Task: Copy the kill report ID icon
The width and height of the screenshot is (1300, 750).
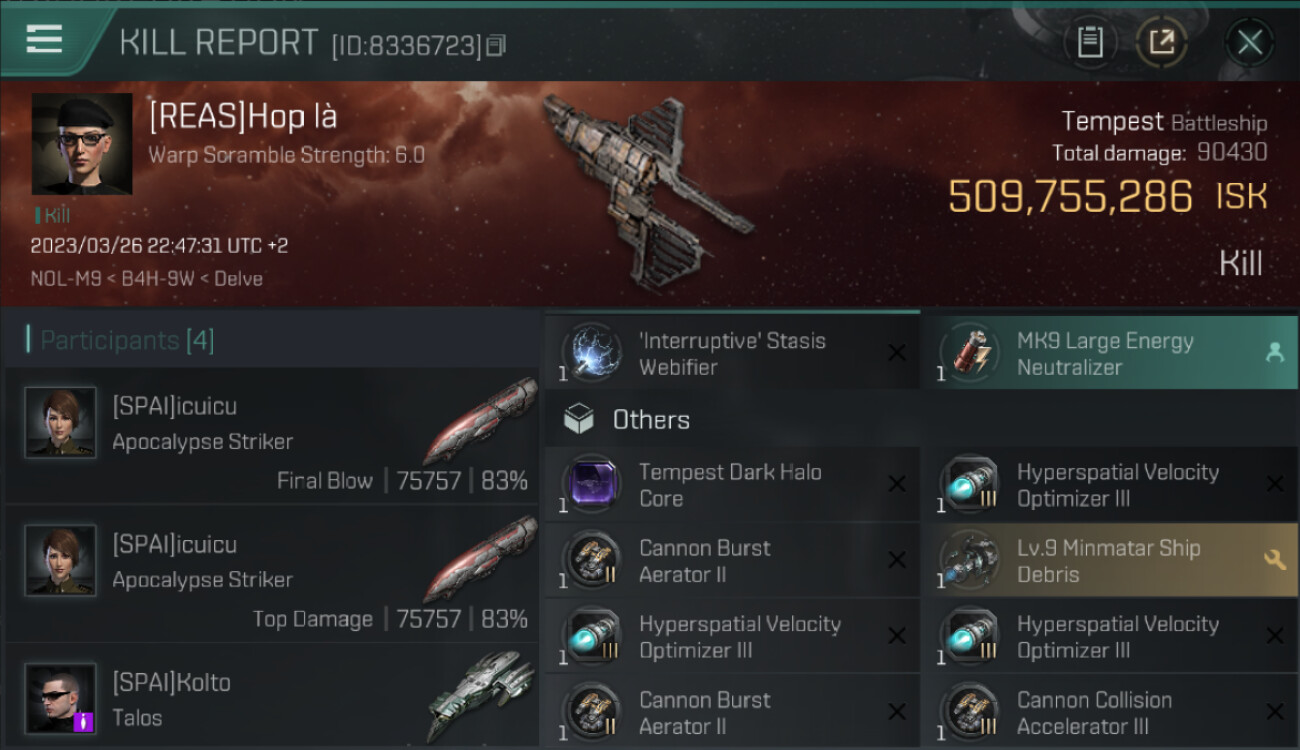Action: 496,45
